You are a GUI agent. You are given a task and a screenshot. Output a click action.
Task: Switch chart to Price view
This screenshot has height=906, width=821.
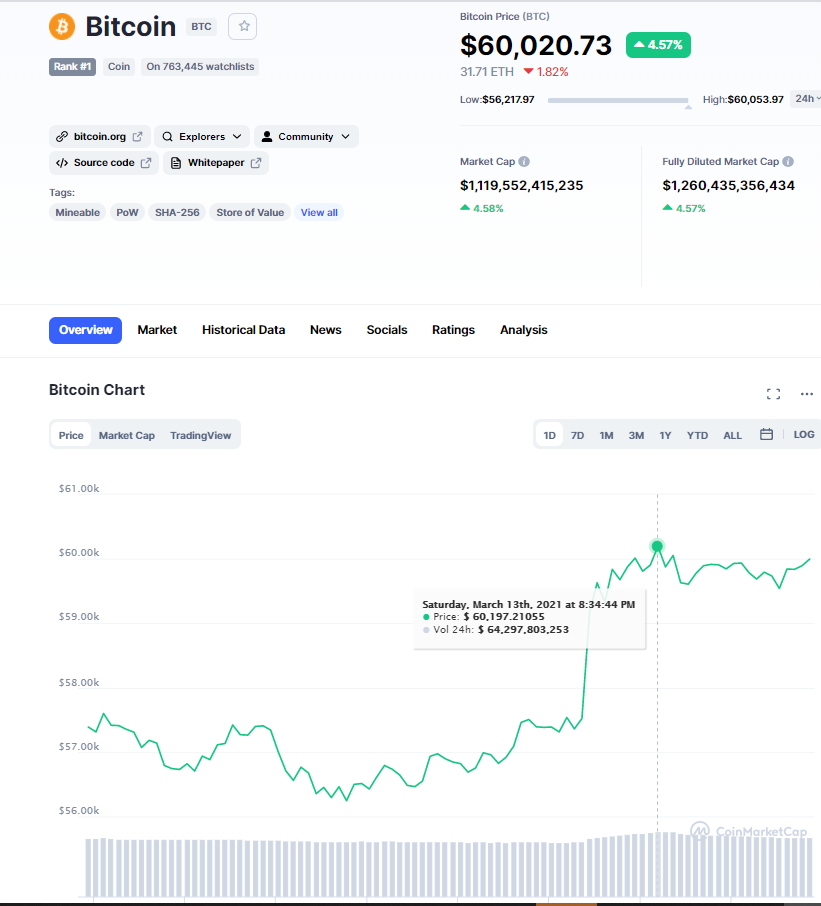[x=71, y=435]
